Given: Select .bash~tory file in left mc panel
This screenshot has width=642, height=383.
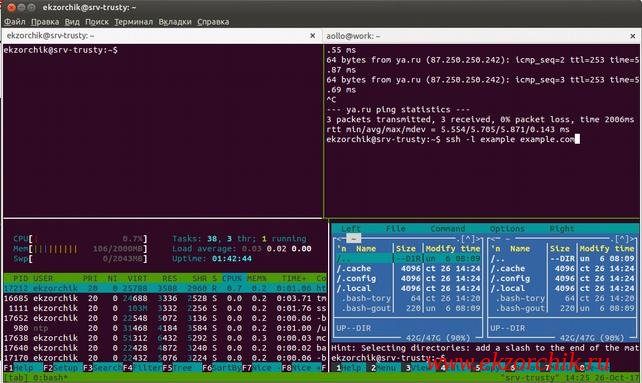Looking at the screenshot, I should 407,298.
